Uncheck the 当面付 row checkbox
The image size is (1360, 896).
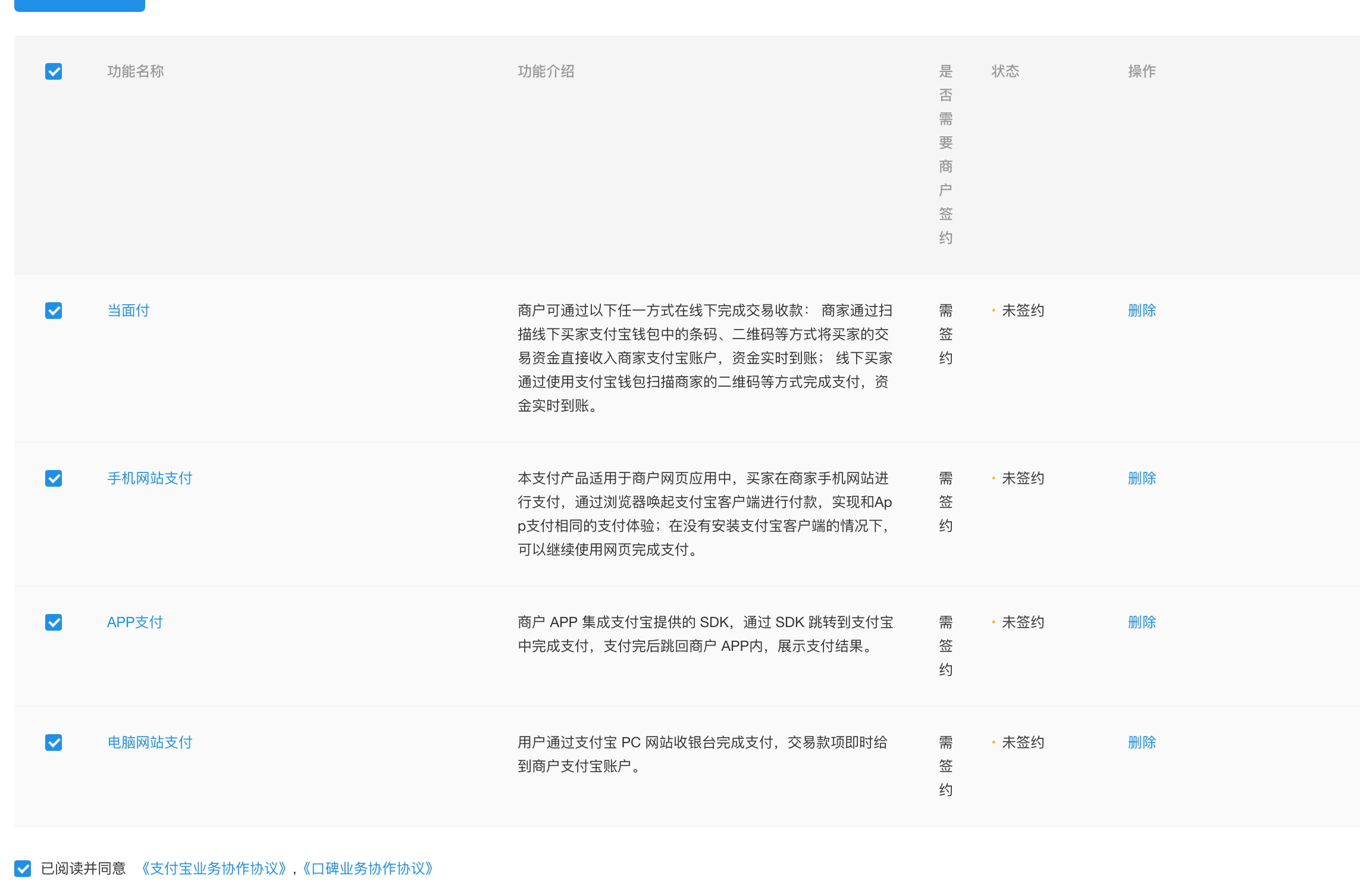click(53, 310)
